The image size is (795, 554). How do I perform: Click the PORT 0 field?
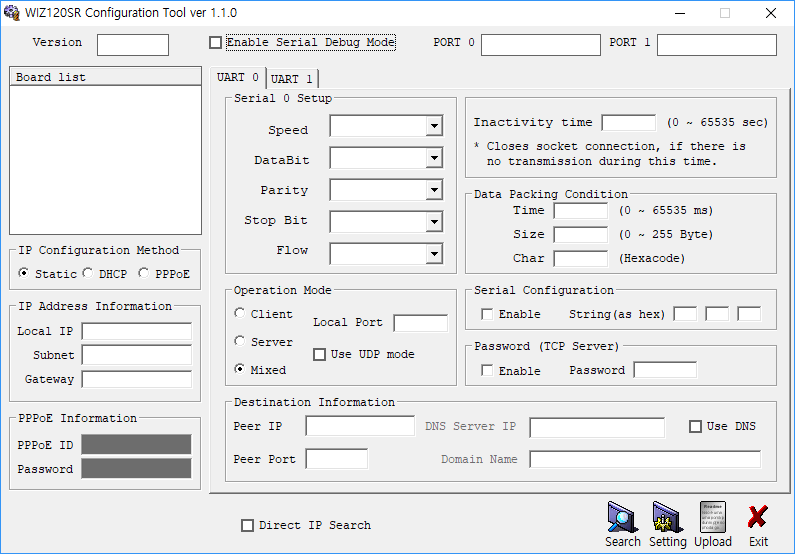click(x=540, y=45)
